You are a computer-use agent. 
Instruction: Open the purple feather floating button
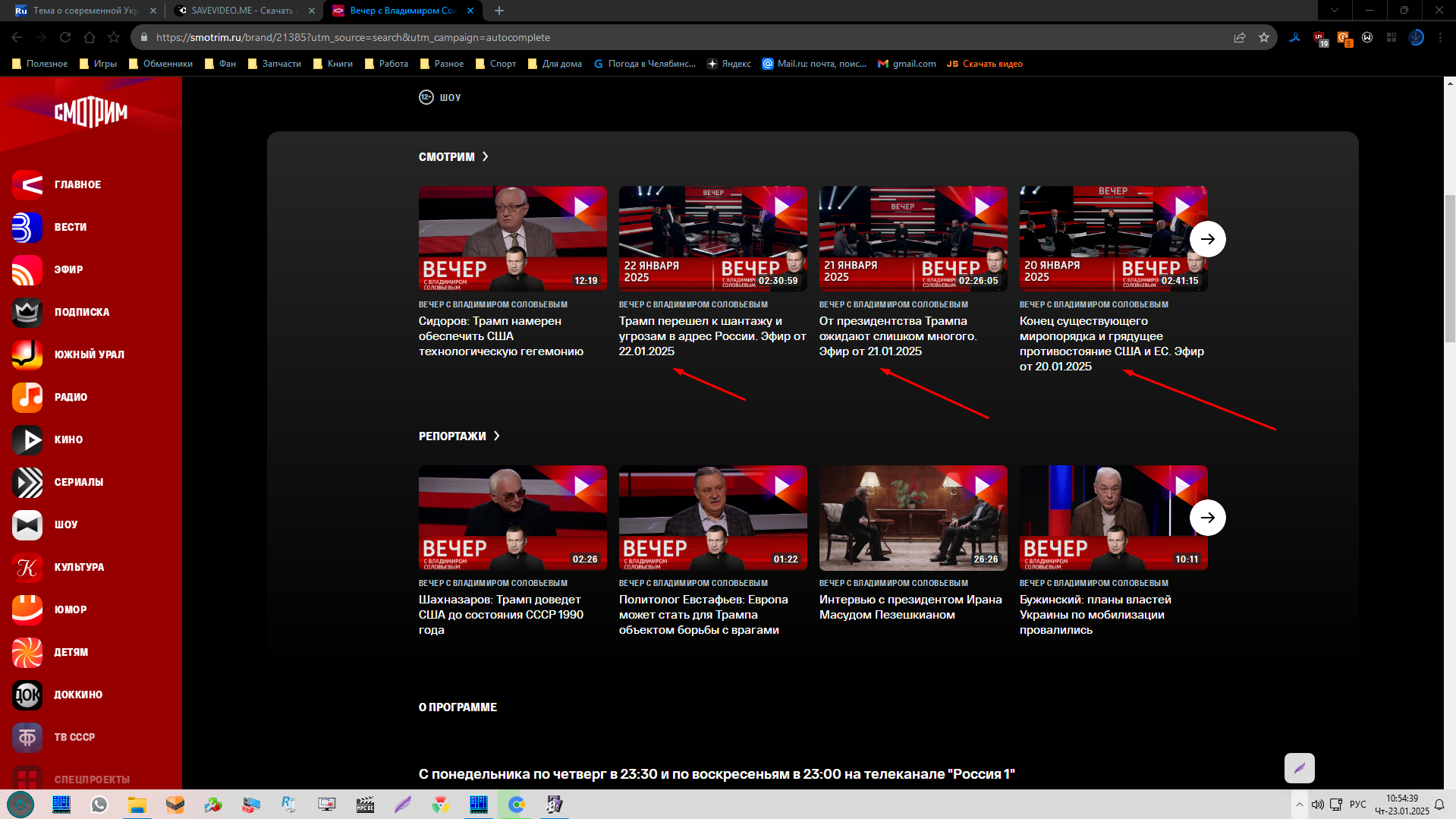click(1299, 768)
